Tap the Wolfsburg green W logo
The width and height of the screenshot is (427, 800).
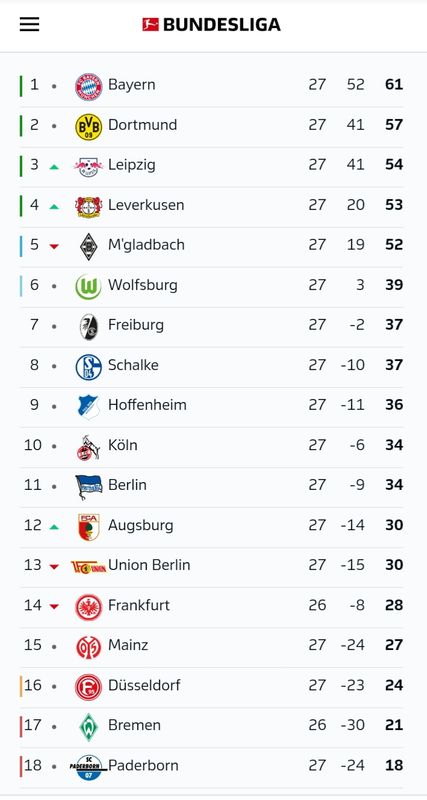coord(89,287)
